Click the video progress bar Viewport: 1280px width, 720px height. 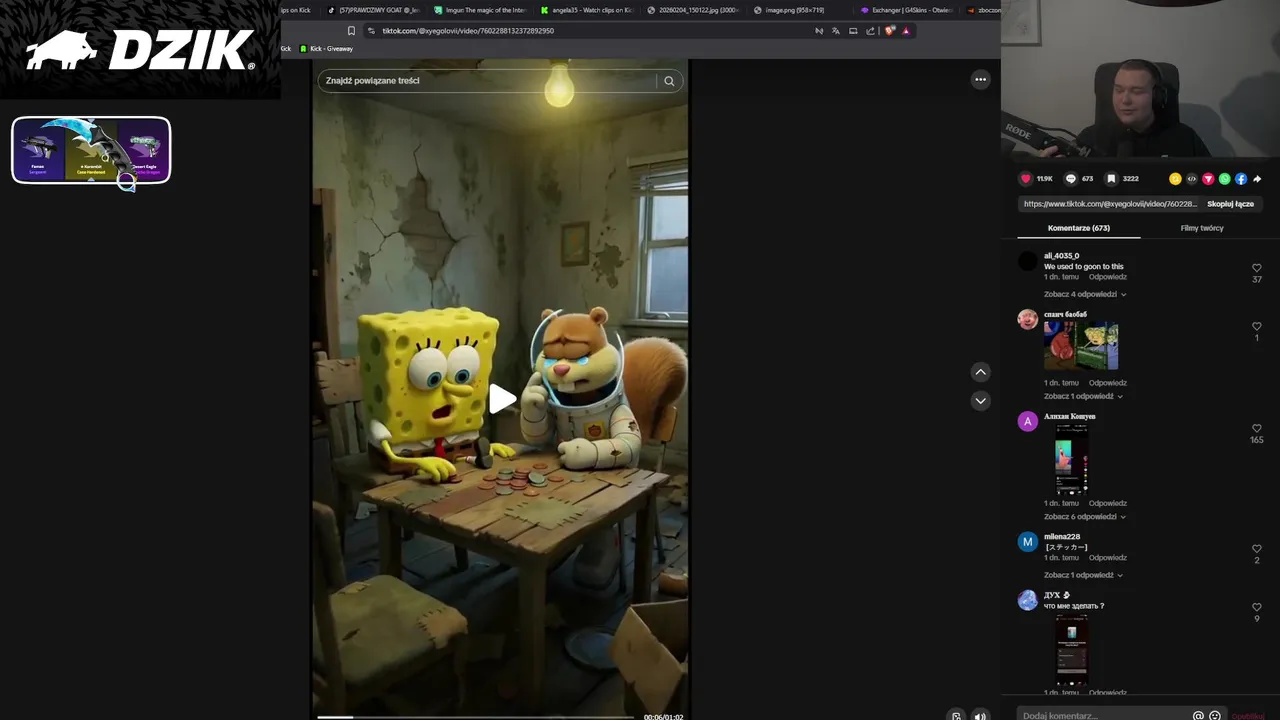pos(475,716)
